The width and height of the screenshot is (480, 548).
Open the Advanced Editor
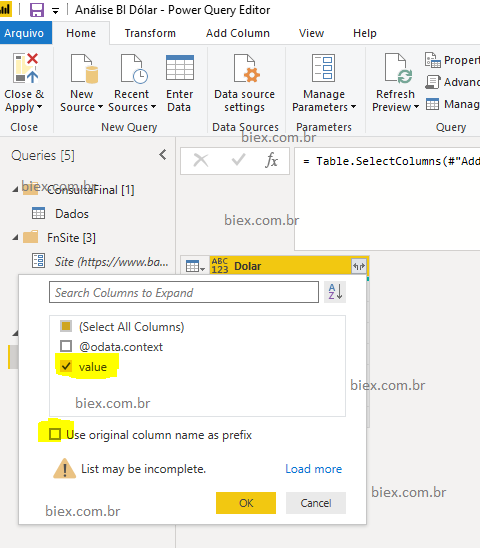coord(452,82)
